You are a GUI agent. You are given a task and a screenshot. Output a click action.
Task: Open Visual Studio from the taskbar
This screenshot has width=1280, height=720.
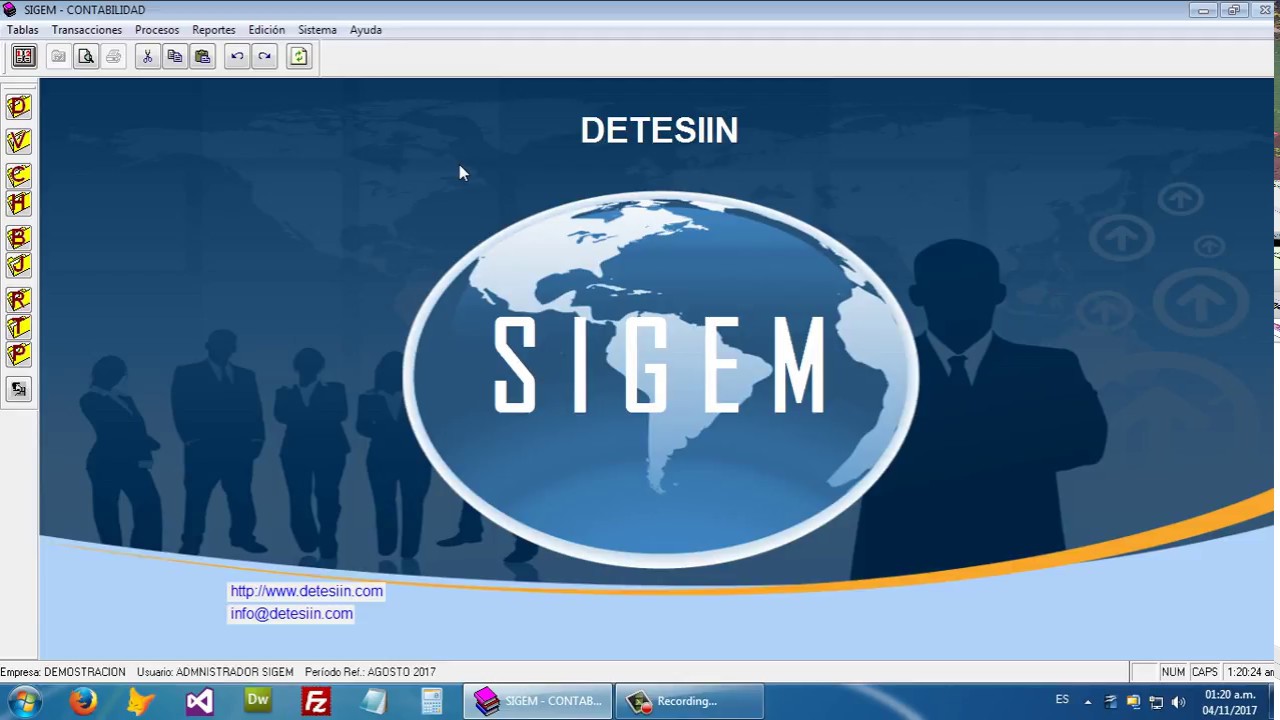(199, 701)
